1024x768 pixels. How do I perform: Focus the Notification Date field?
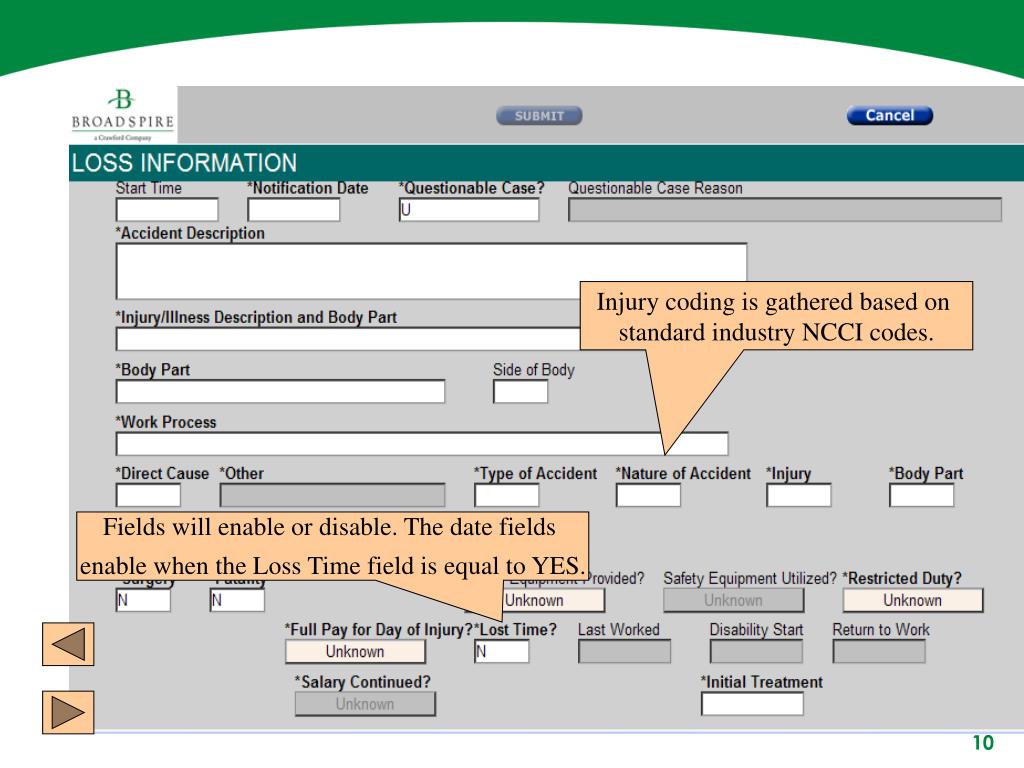(294, 210)
